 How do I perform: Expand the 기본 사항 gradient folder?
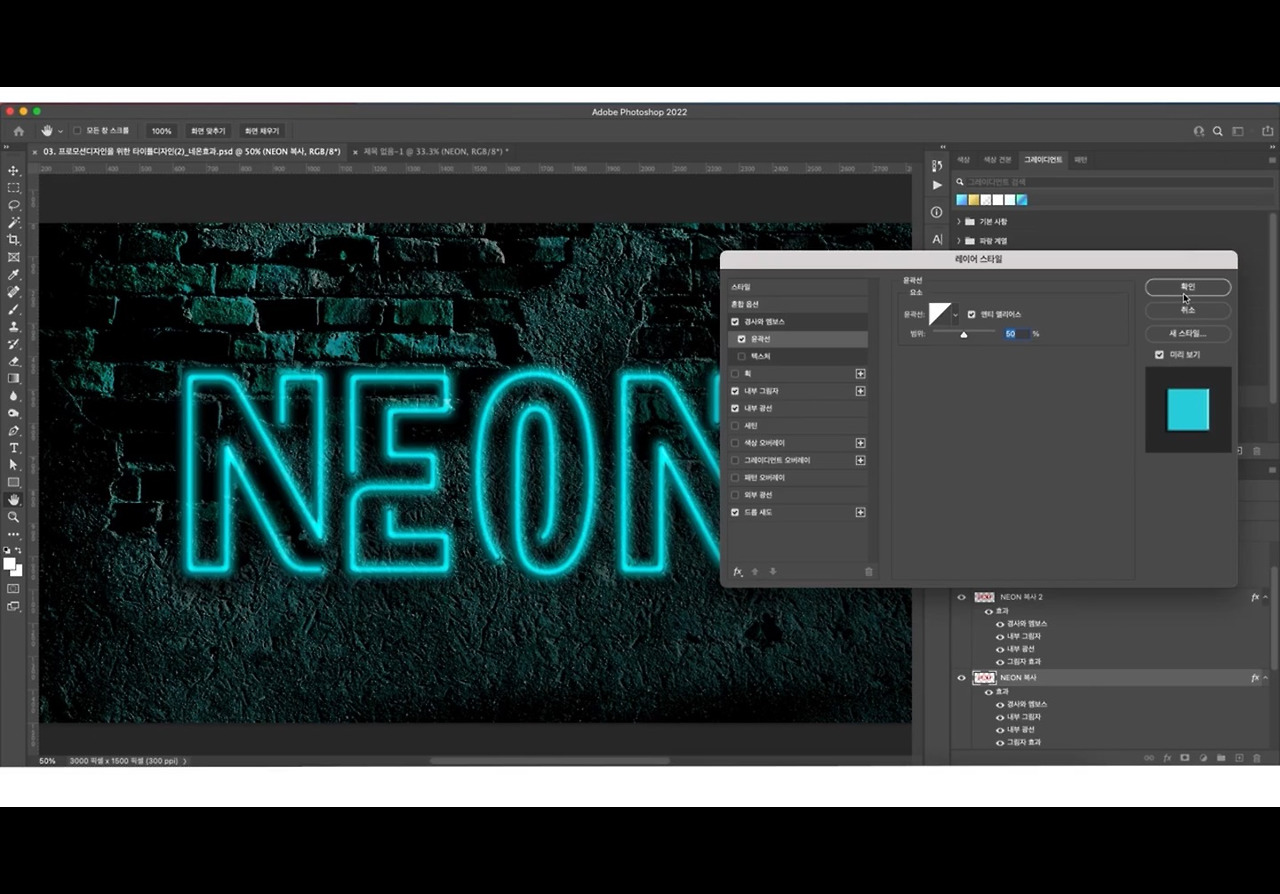pyautogui.click(x=959, y=222)
